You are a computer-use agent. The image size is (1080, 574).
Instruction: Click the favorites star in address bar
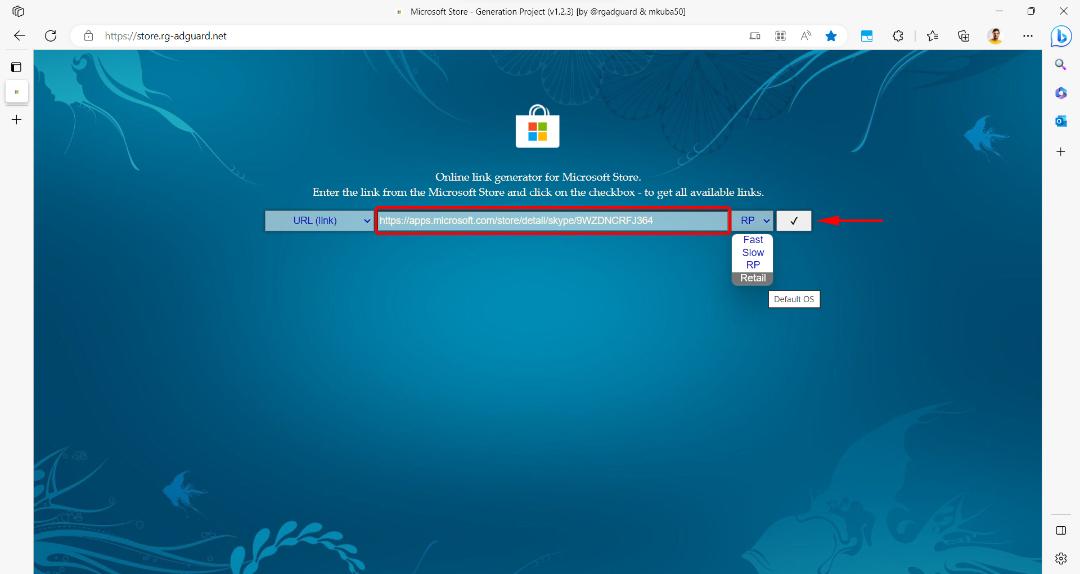[x=831, y=36]
